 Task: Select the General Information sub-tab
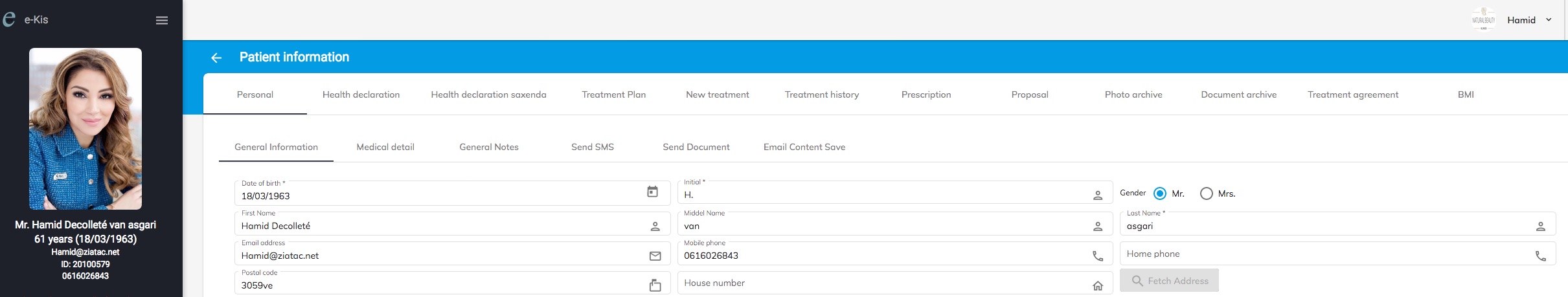276,147
